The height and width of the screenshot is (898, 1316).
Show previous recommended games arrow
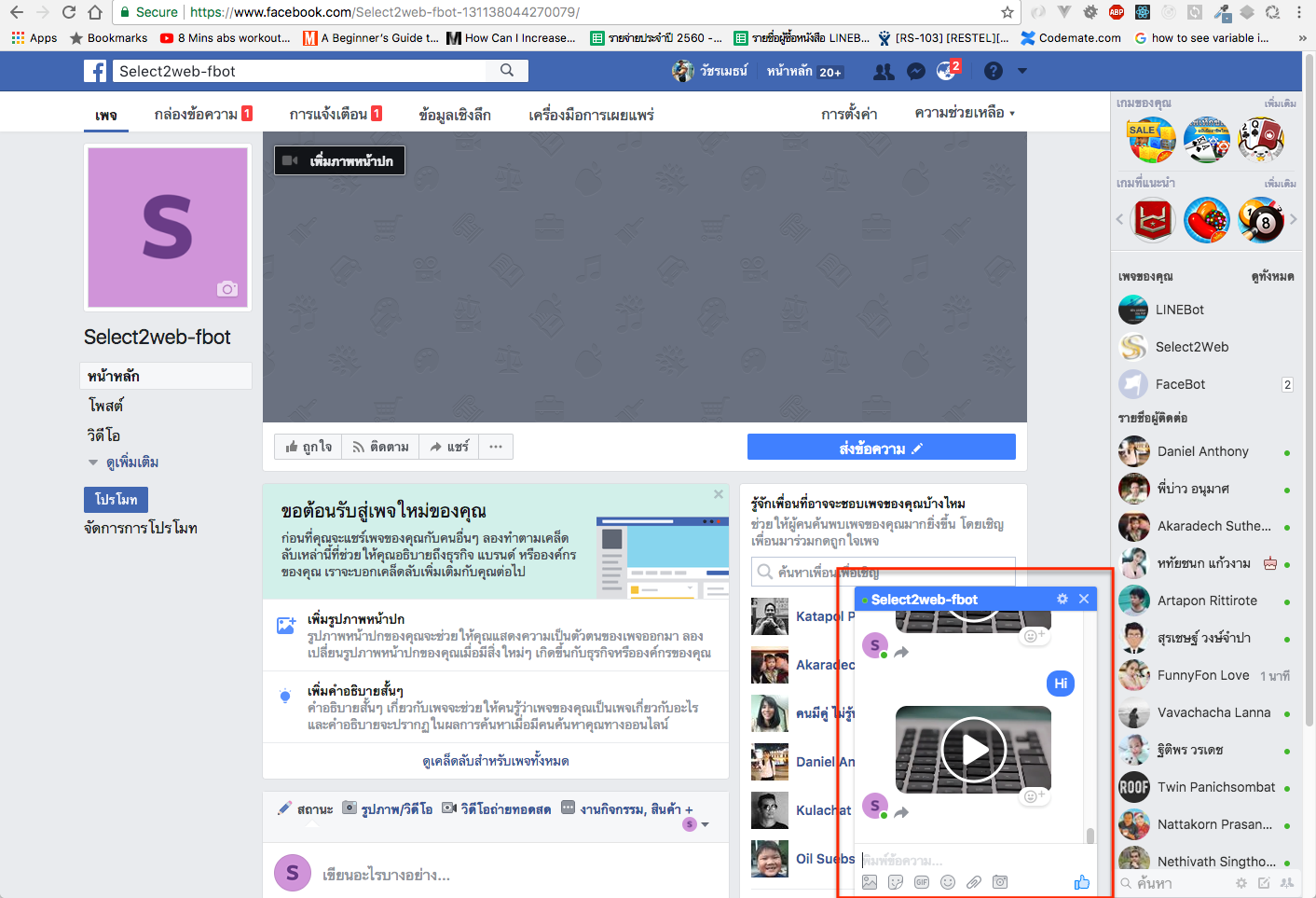[x=1119, y=219]
